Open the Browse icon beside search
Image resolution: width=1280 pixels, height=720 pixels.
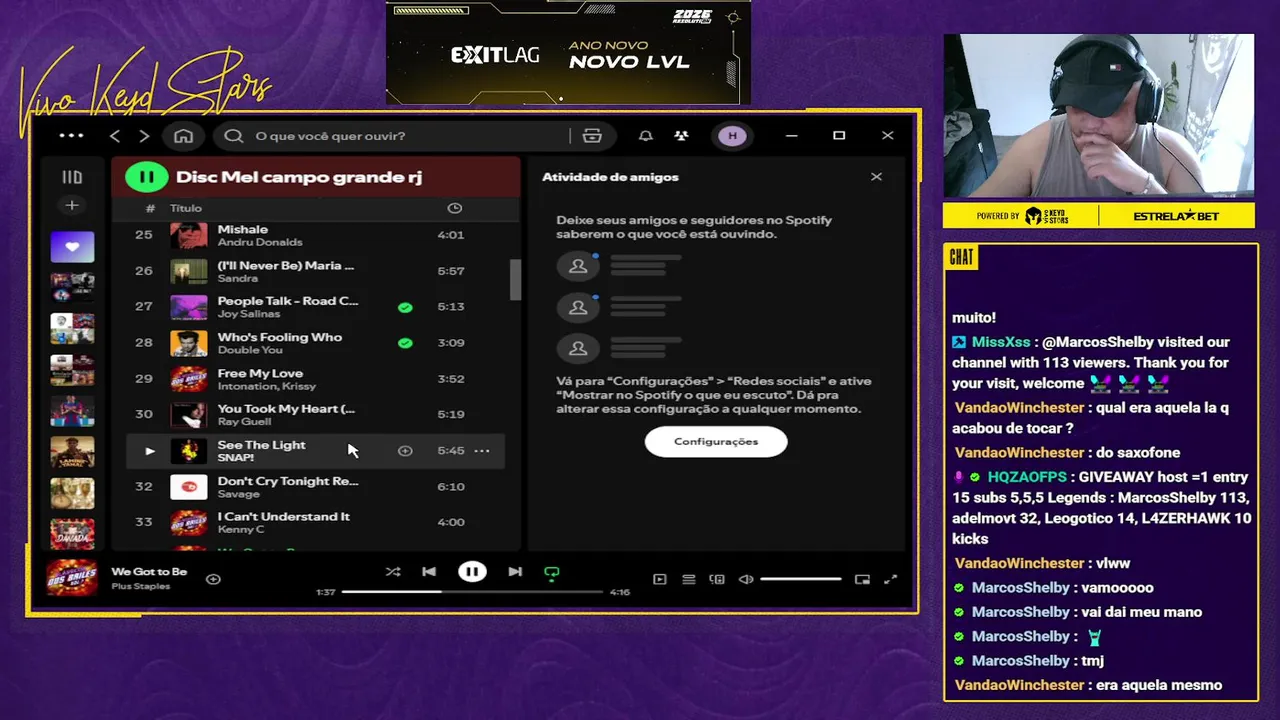click(x=592, y=136)
